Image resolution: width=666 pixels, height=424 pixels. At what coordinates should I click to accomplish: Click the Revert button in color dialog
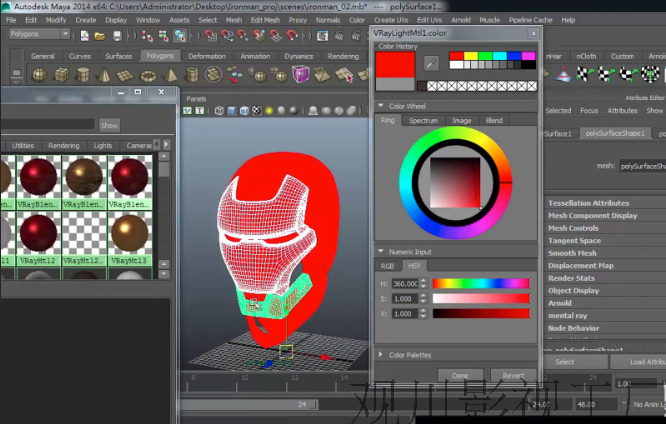click(x=513, y=376)
